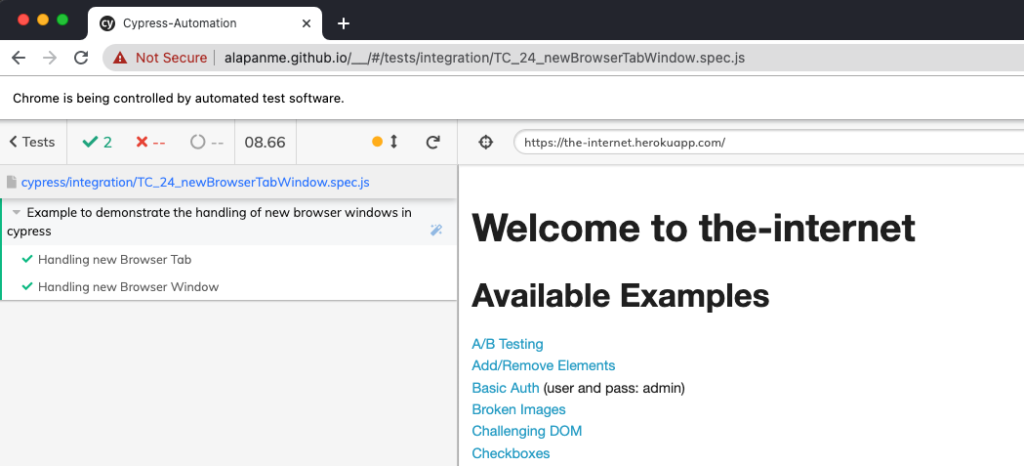Rerun all tests with Cypress reload icon

tap(432, 142)
